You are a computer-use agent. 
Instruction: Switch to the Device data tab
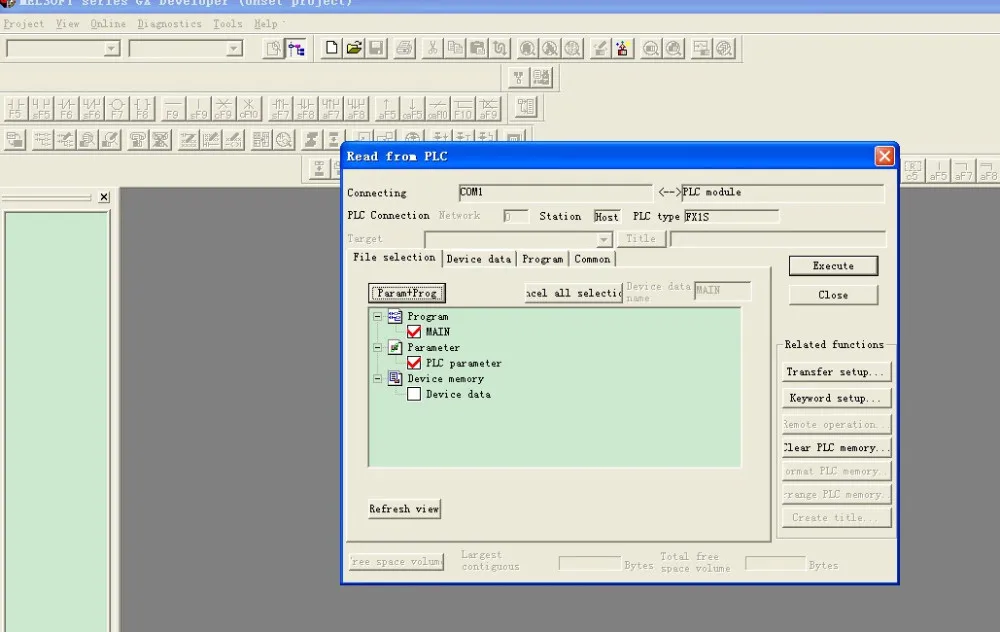(479, 259)
